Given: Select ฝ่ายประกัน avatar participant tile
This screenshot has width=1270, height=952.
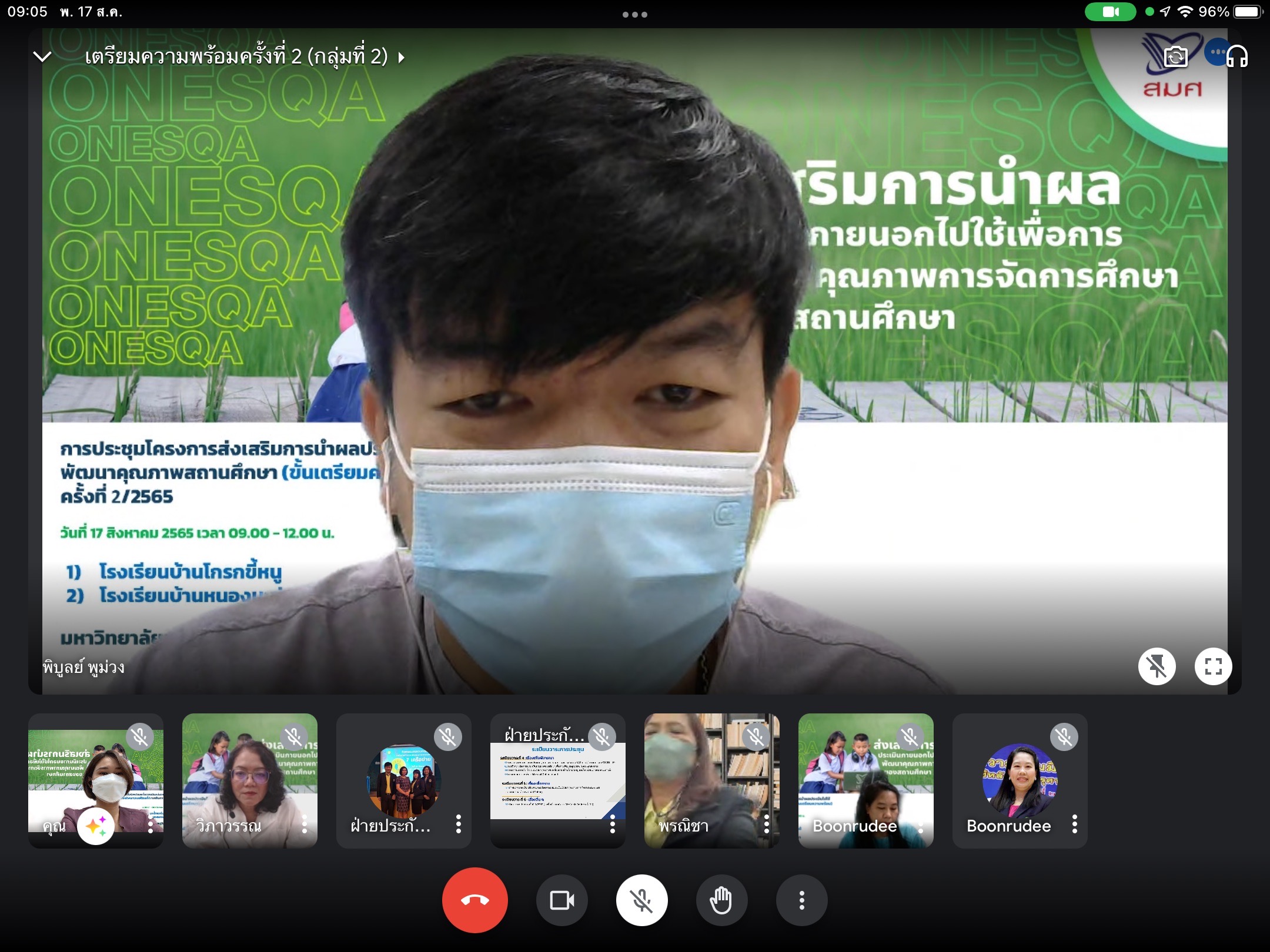Looking at the screenshot, I should tap(403, 780).
